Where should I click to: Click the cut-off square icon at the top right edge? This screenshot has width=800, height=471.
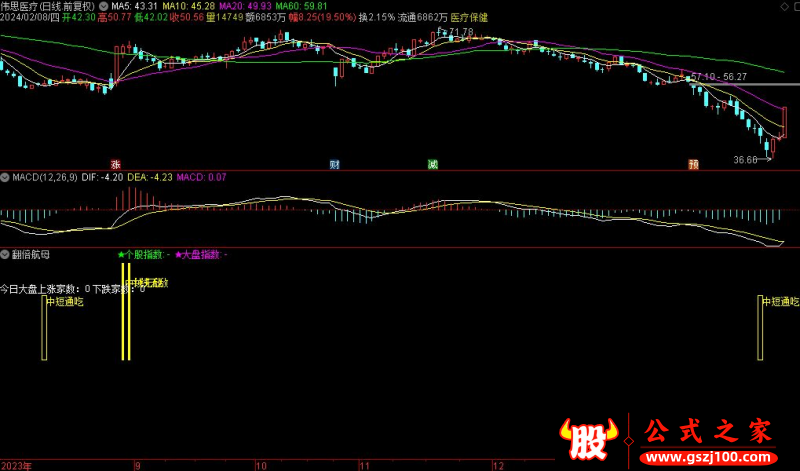(797, 7)
